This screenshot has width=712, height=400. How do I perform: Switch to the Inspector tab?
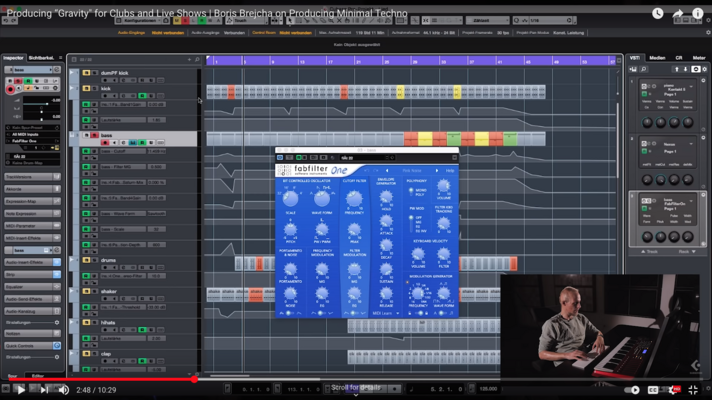(x=14, y=58)
